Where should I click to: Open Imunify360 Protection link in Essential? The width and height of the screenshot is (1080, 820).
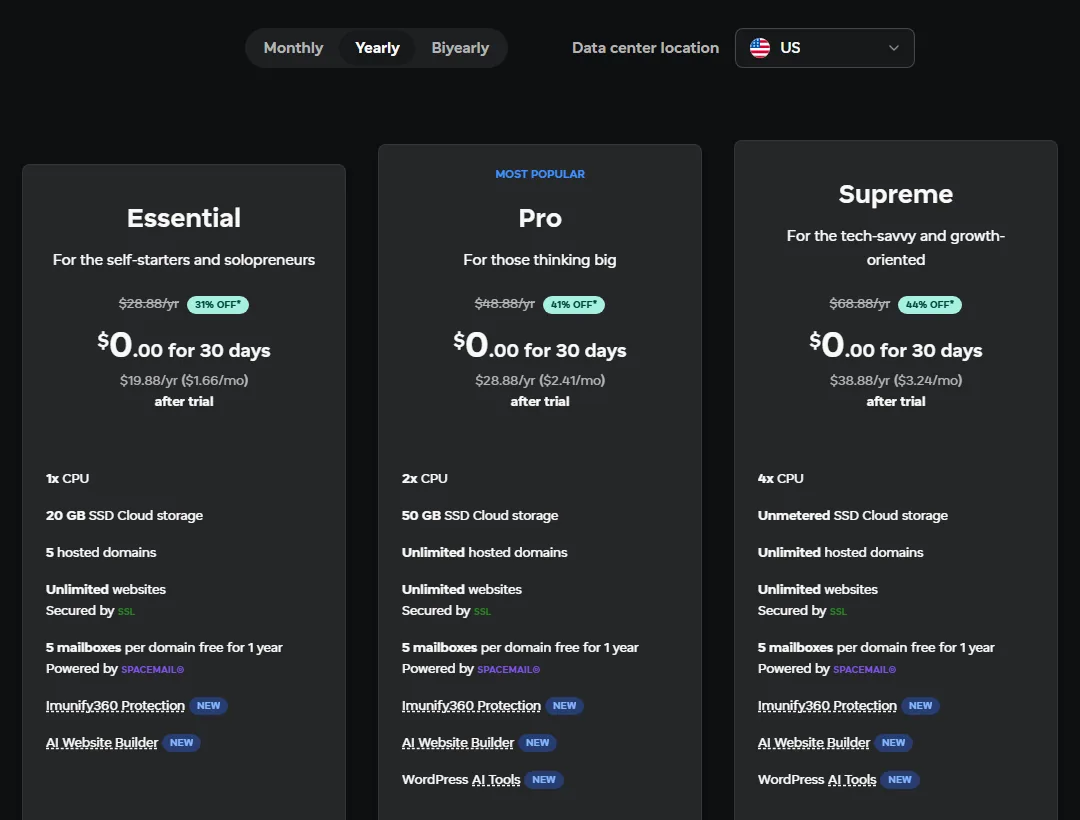coord(115,706)
